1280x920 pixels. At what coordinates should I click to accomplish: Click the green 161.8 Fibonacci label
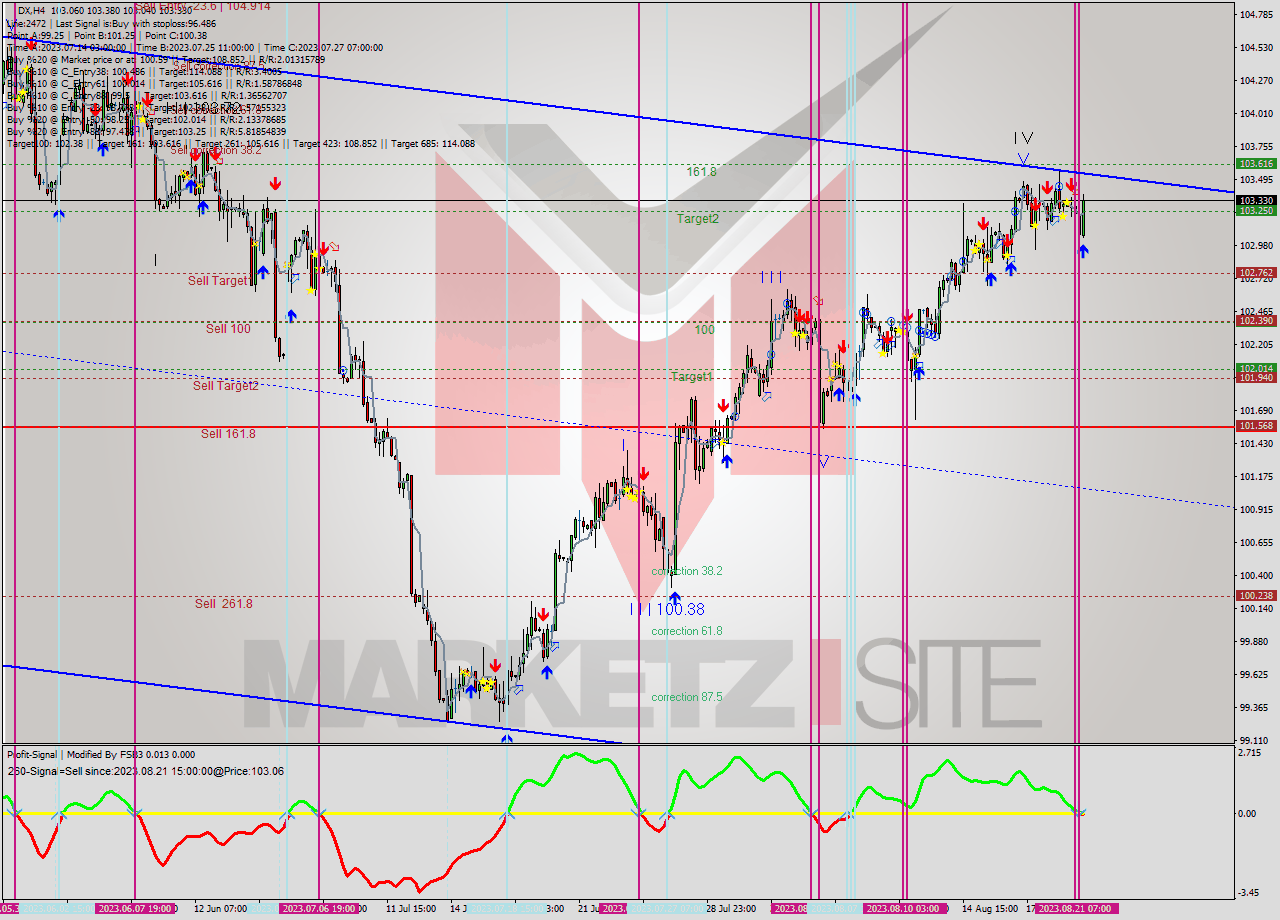tap(701, 172)
